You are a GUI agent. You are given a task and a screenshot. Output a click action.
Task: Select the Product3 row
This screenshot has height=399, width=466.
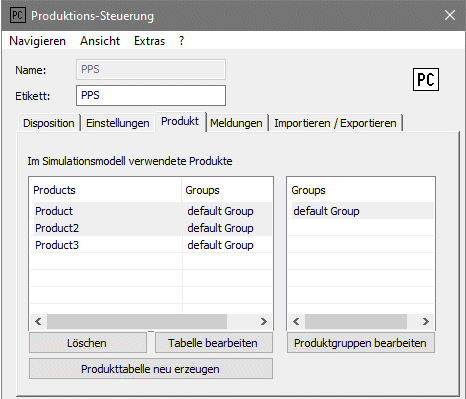click(x=152, y=245)
